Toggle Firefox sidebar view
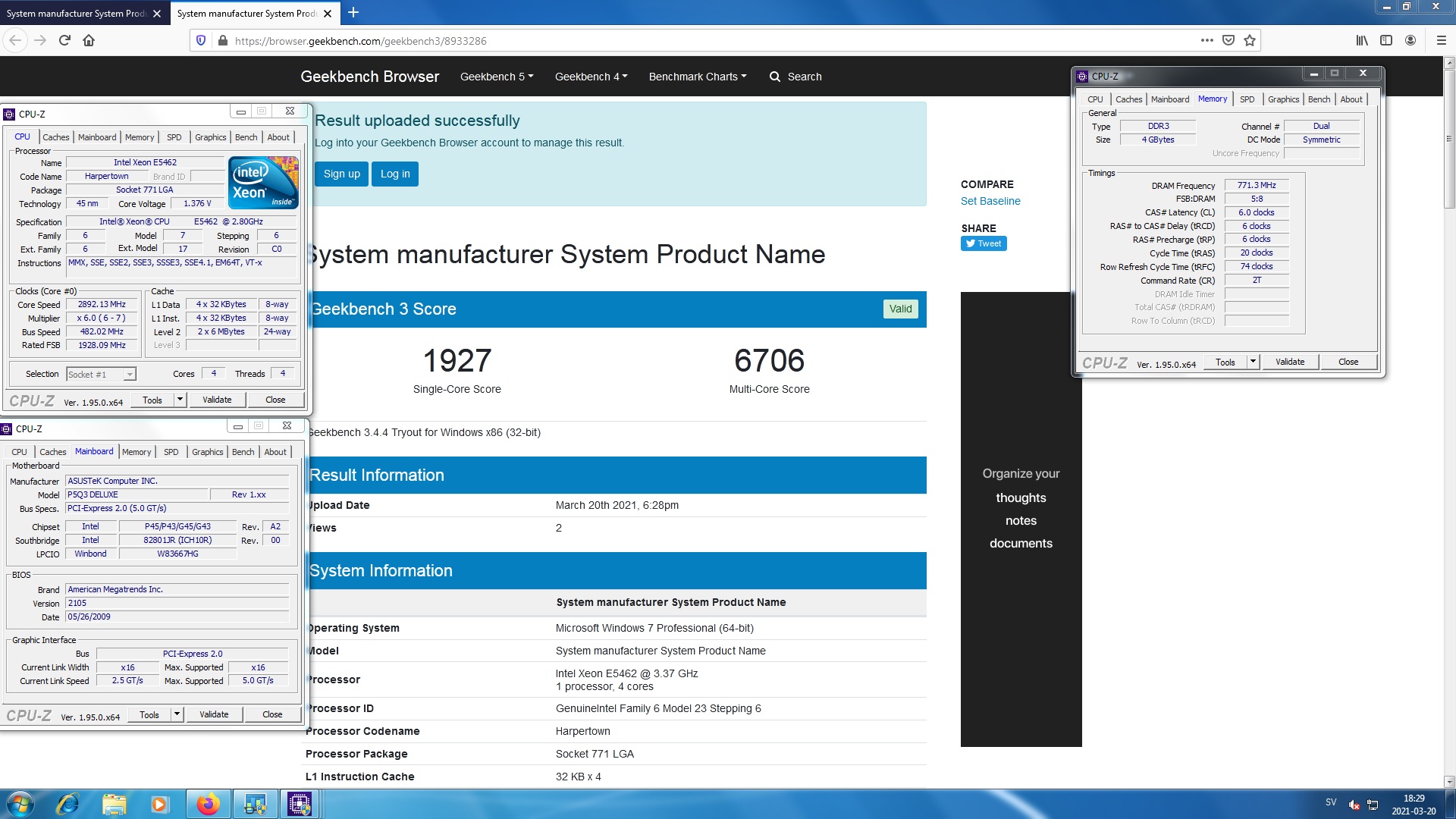 (1386, 40)
